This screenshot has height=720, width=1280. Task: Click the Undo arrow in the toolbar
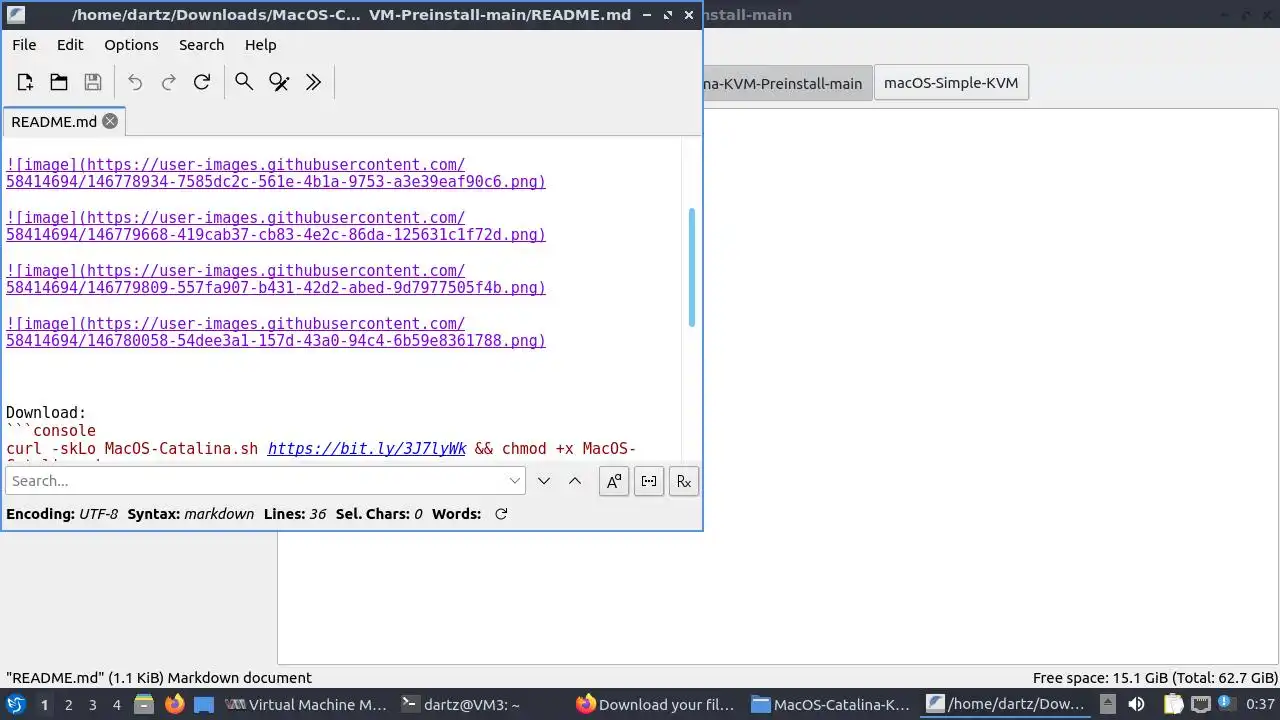click(x=135, y=82)
